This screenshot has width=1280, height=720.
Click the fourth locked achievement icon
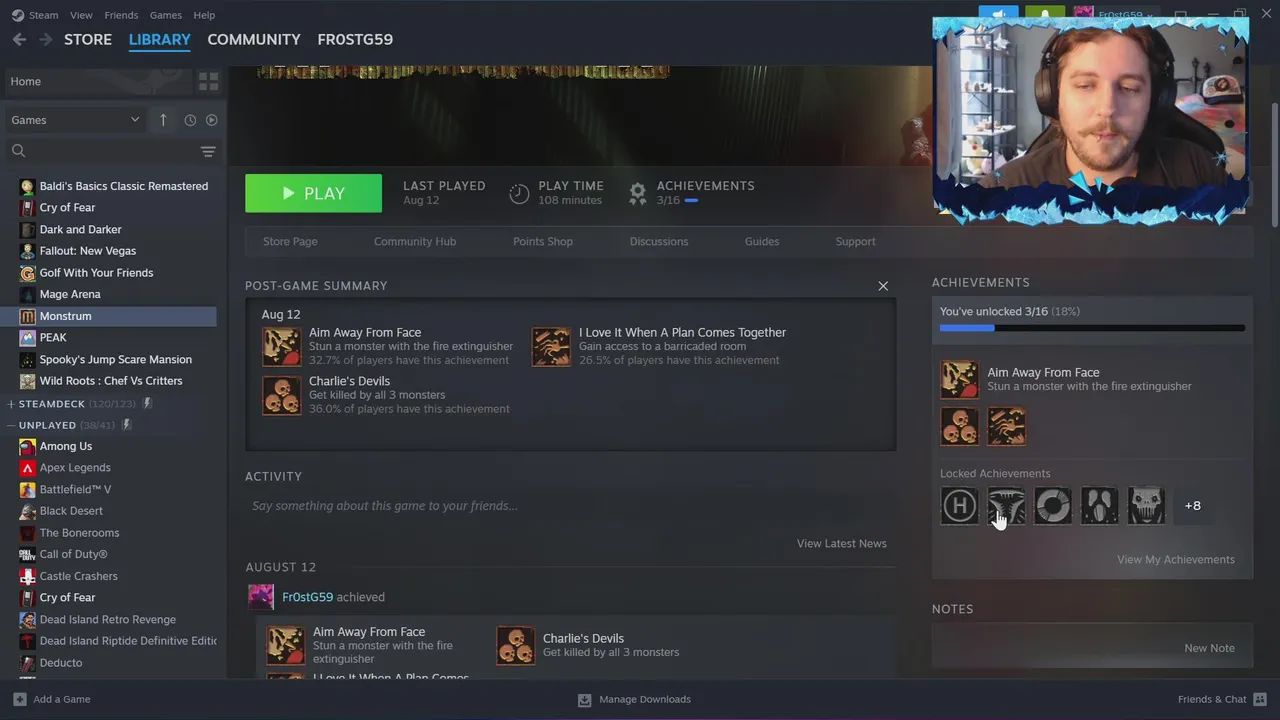point(1099,506)
